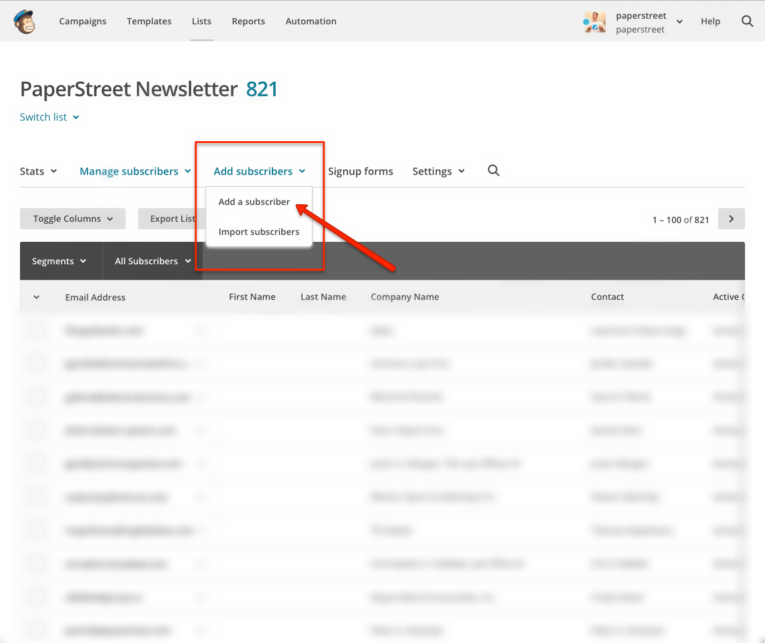Image resolution: width=765 pixels, height=643 pixels.
Task: Sort by Last Name column
Action: [x=323, y=297]
